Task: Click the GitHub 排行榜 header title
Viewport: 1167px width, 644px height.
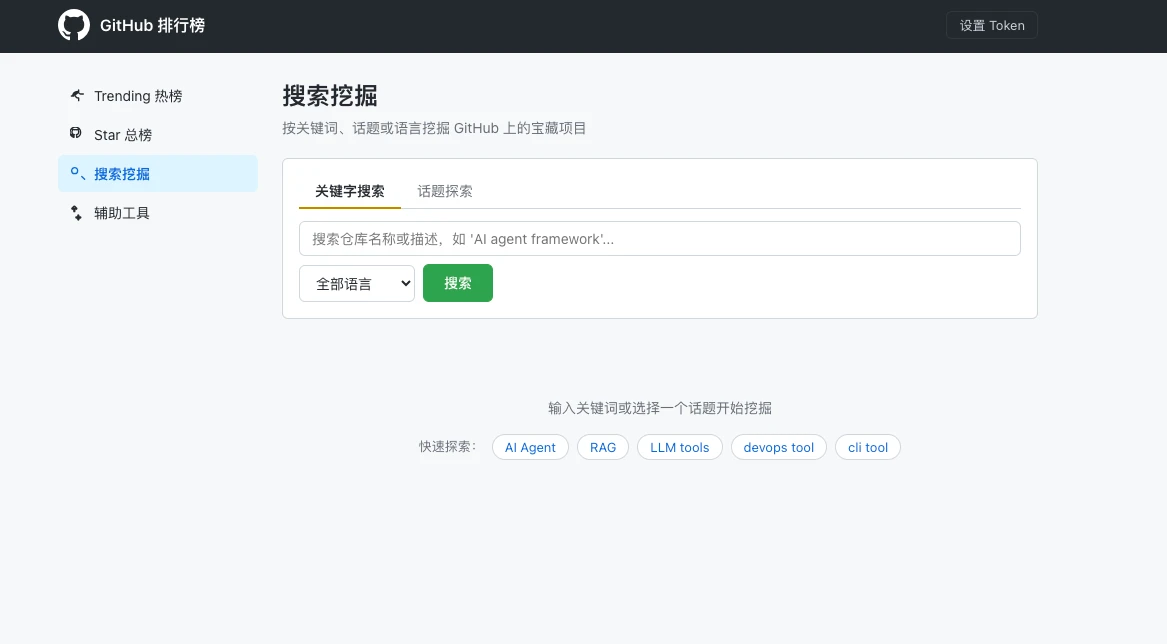Action: (x=153, y=25)
